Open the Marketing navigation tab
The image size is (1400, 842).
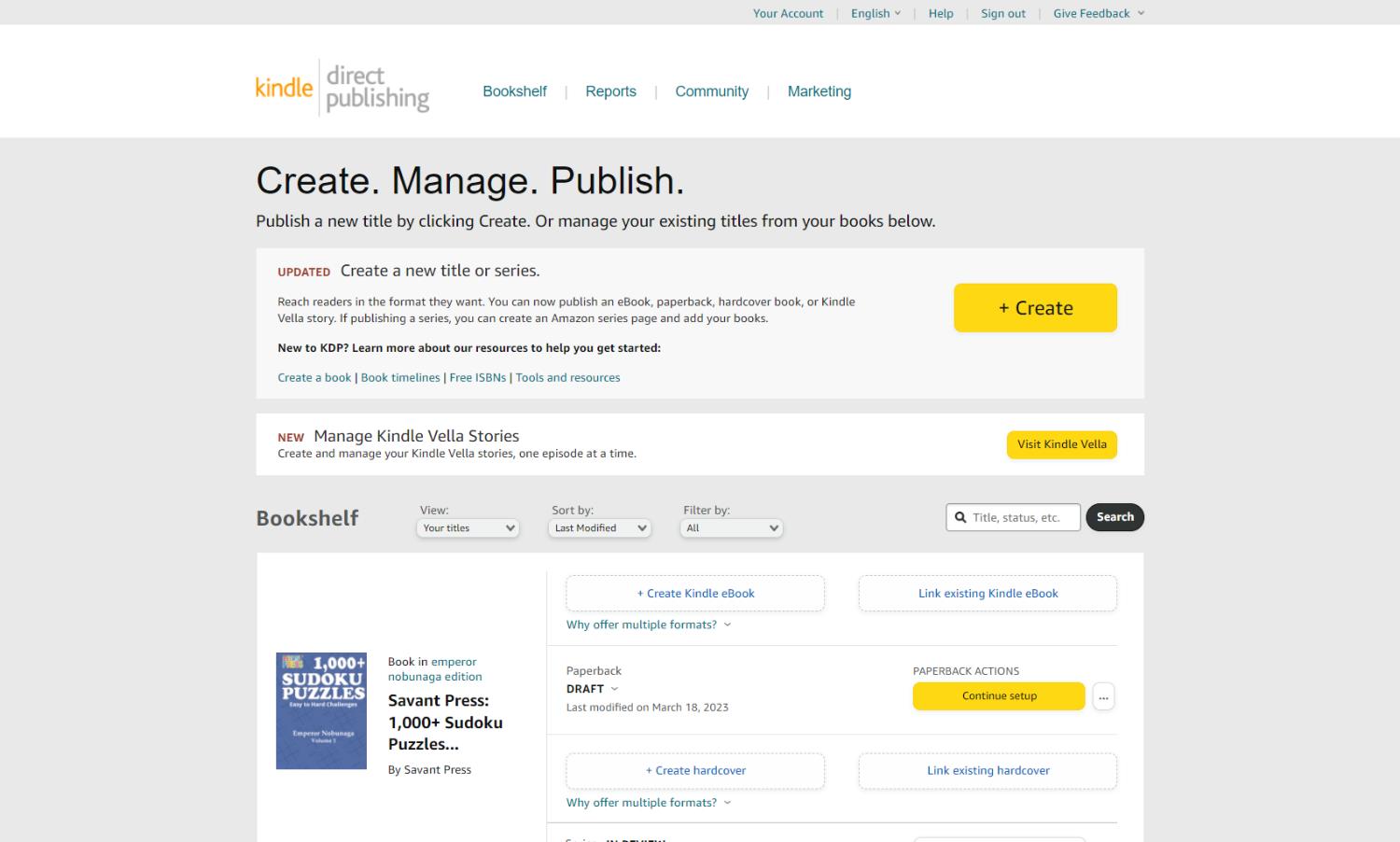point(819,91)
